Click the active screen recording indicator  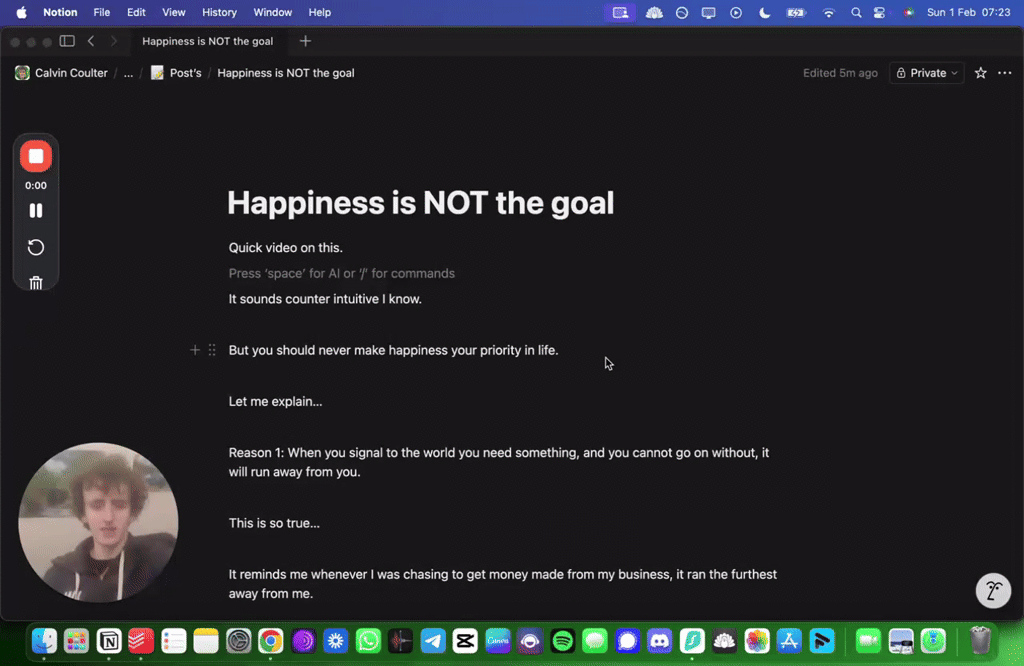coord(620,13)
